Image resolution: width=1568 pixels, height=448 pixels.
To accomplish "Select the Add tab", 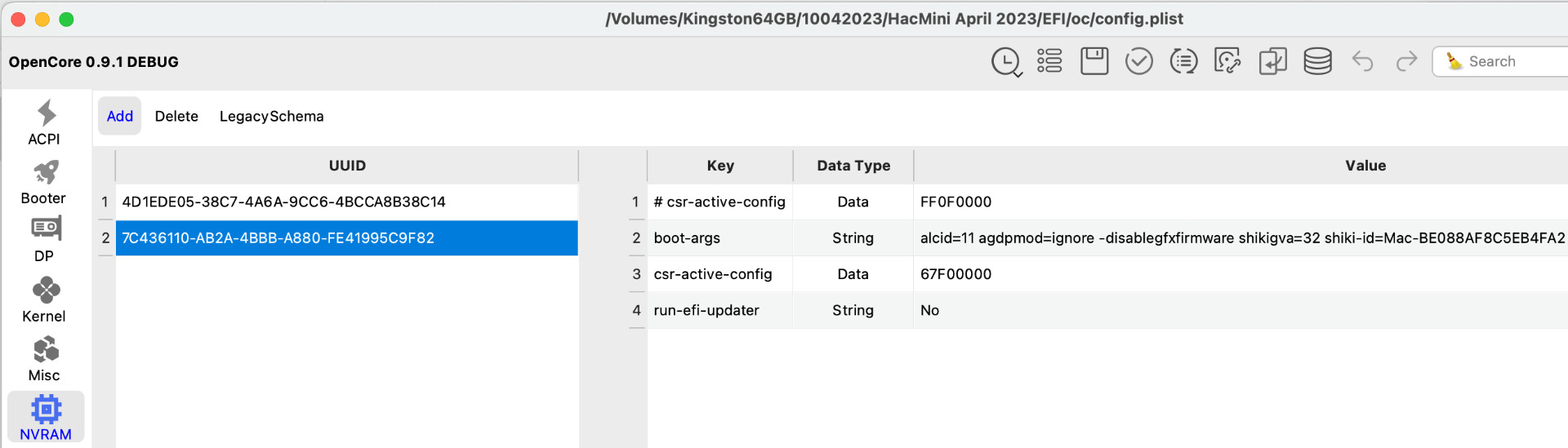I will coord(119,116).
